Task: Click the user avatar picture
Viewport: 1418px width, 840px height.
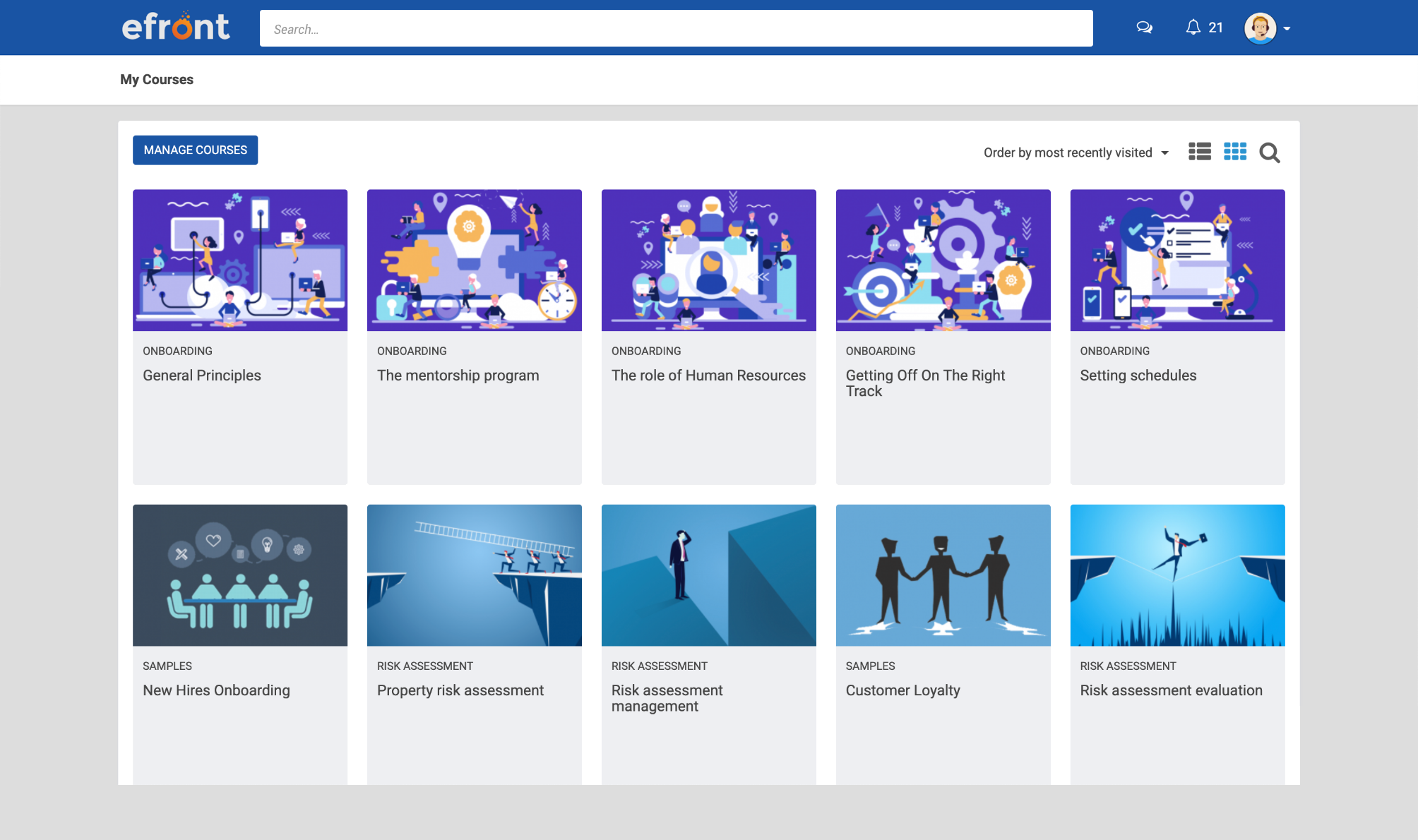Action: coord(1260,28)
